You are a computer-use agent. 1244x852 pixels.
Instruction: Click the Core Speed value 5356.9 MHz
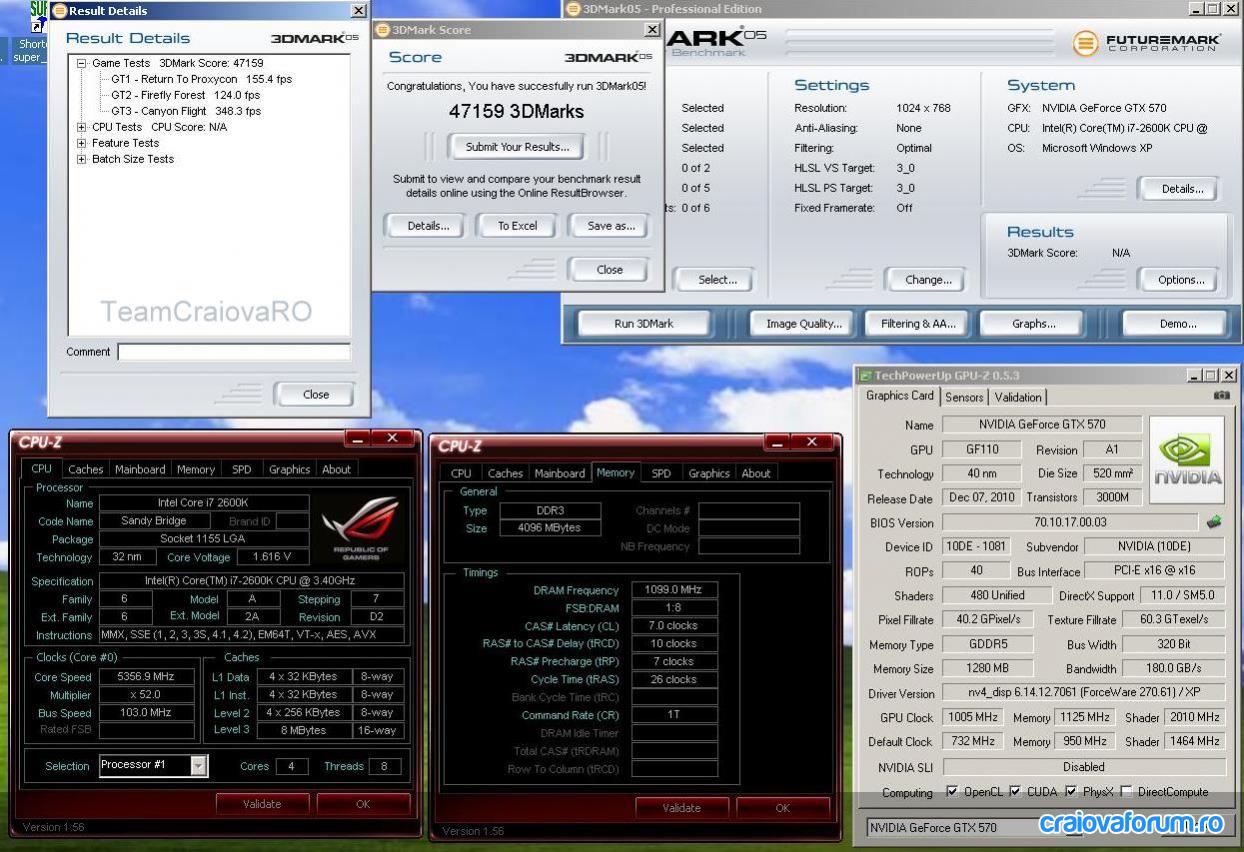(x=147, y=677)
